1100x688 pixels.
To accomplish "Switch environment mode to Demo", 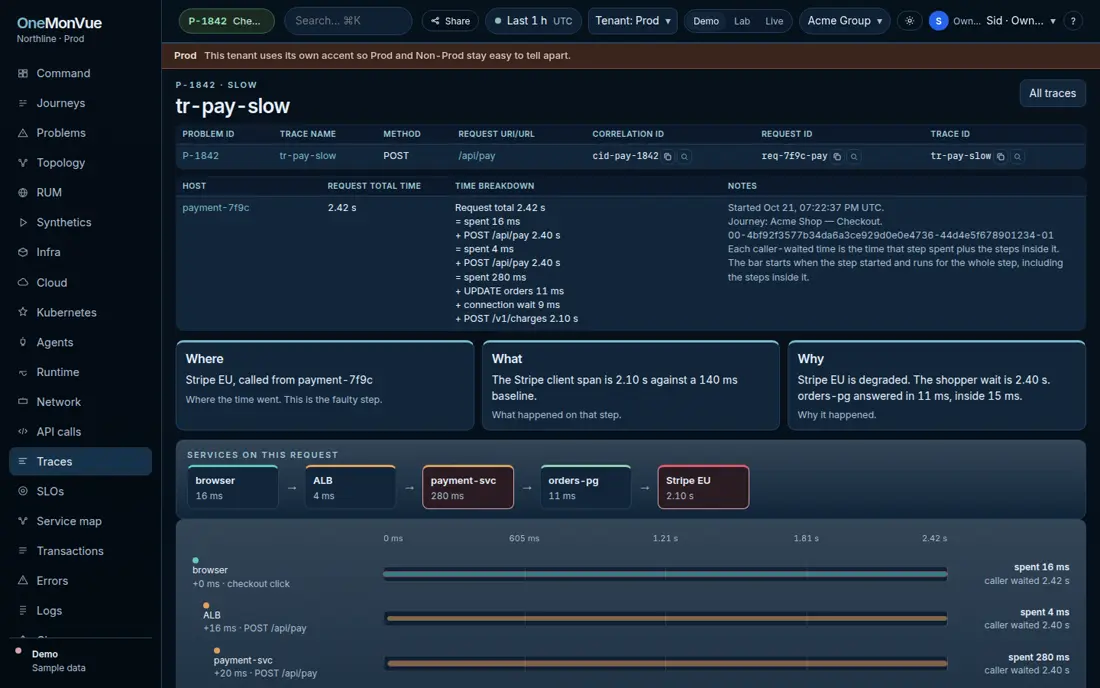I will [x=706, y=21].
